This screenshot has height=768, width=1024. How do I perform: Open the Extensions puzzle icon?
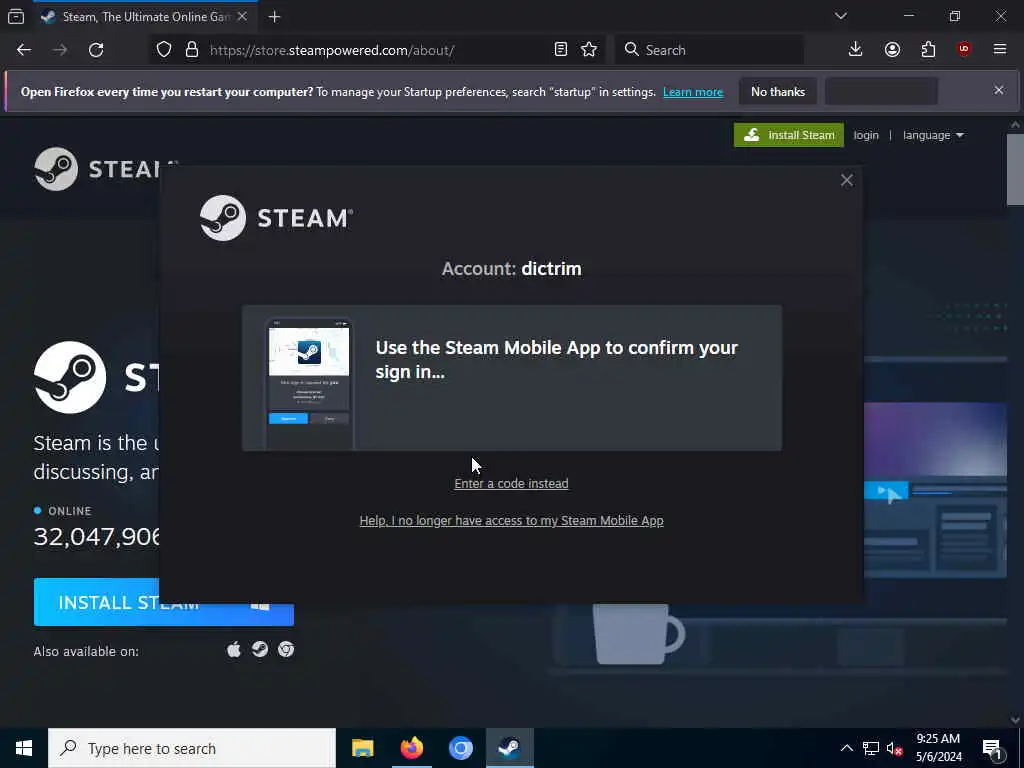tap(928, 50)
